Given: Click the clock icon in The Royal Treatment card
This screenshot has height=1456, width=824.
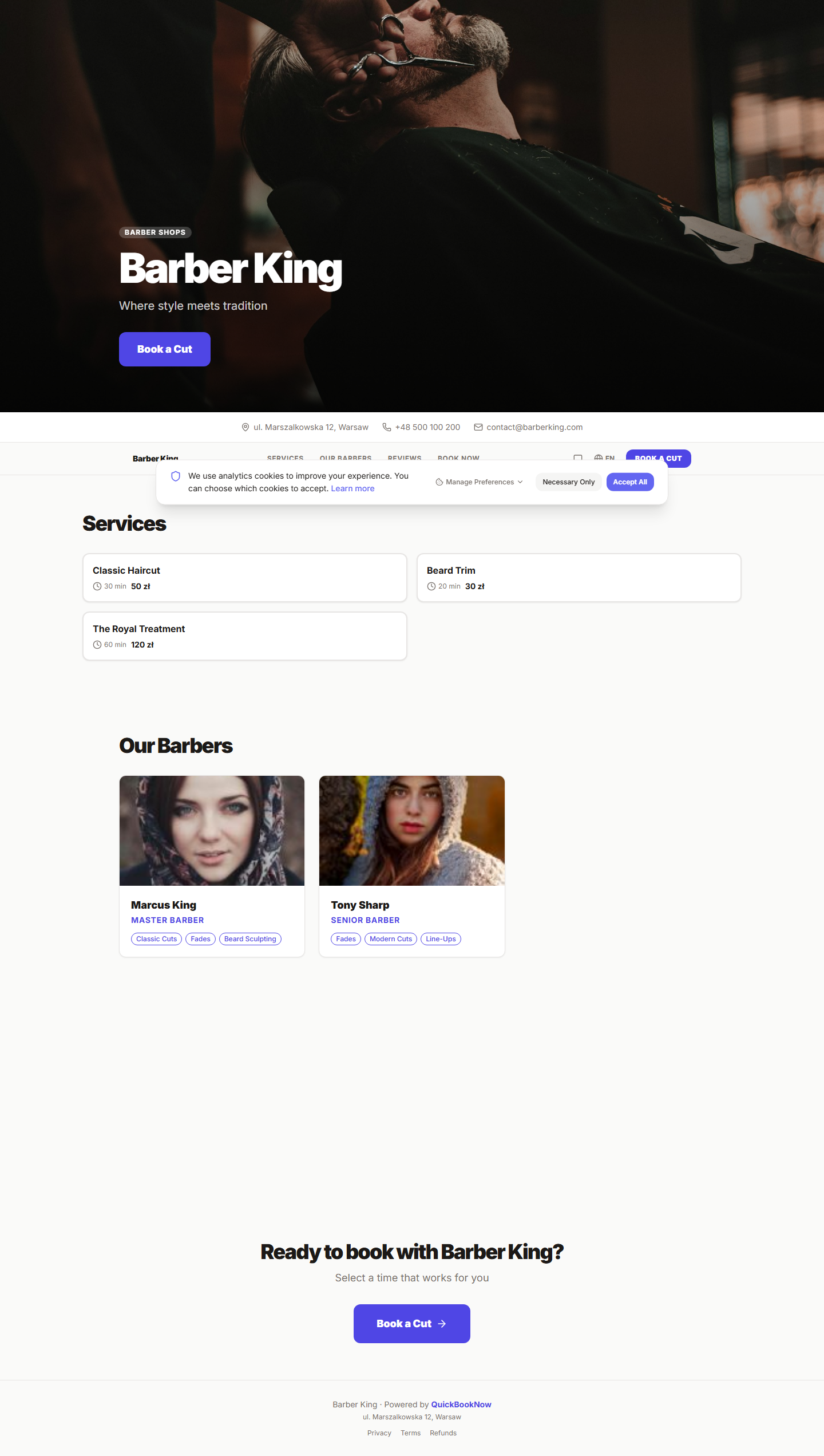Looking at the screenshot, I should [x=97, y=645].
